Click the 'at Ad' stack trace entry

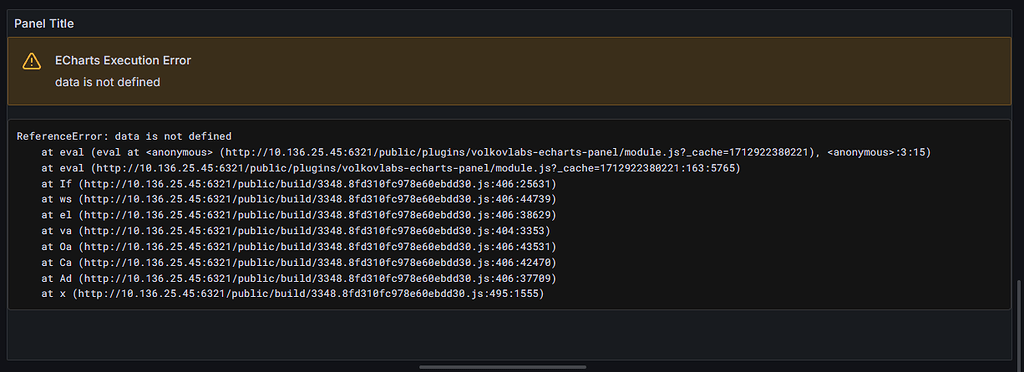(298, 279)
